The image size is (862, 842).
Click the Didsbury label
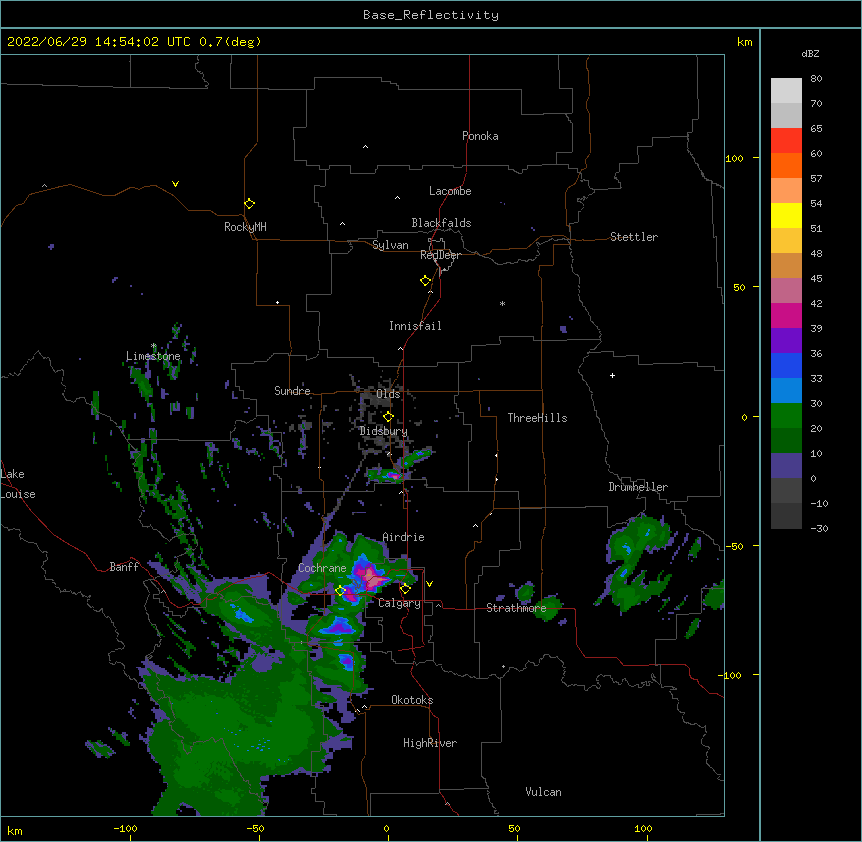383,431
